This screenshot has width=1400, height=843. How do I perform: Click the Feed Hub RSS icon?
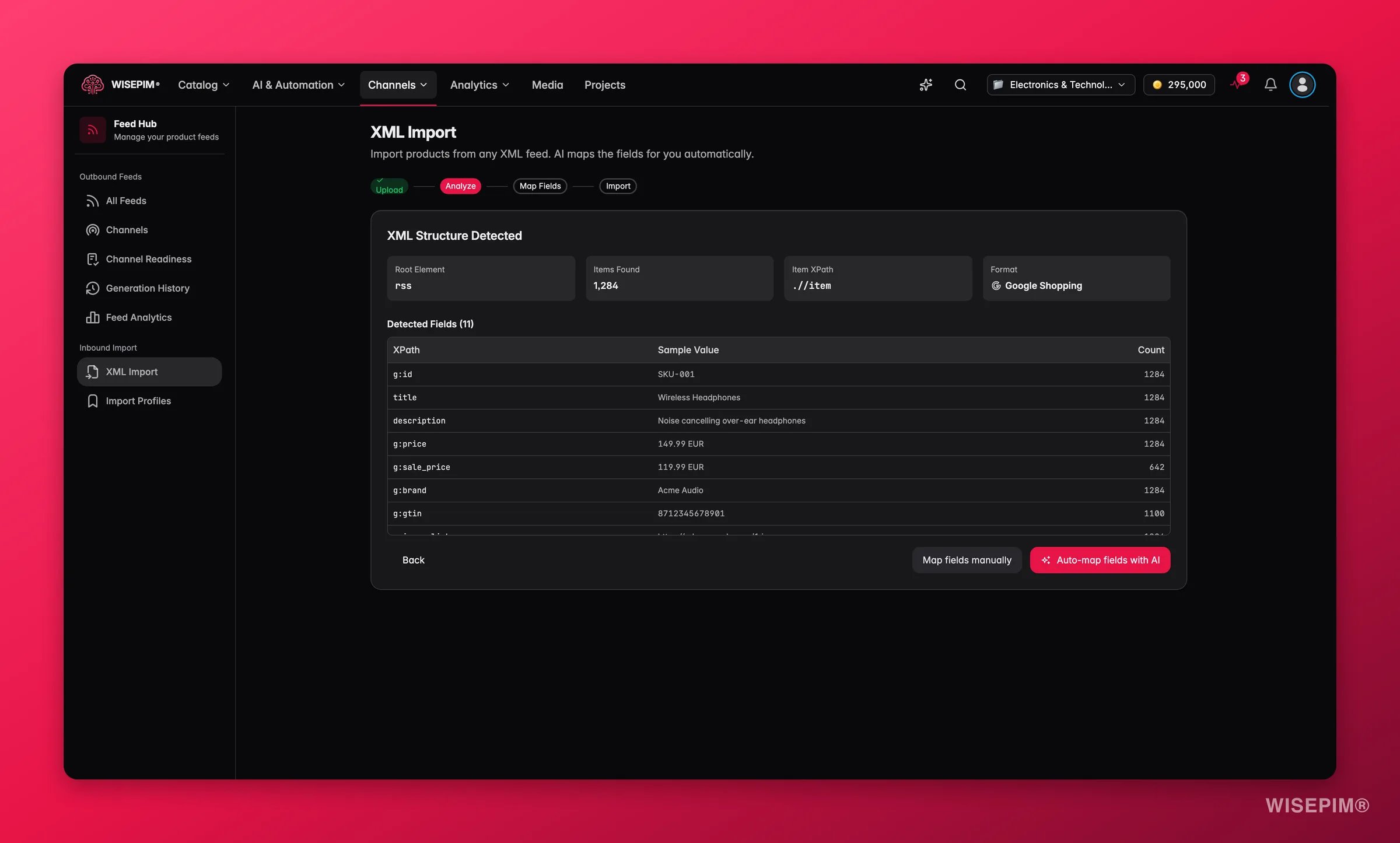tap(92, 130)
